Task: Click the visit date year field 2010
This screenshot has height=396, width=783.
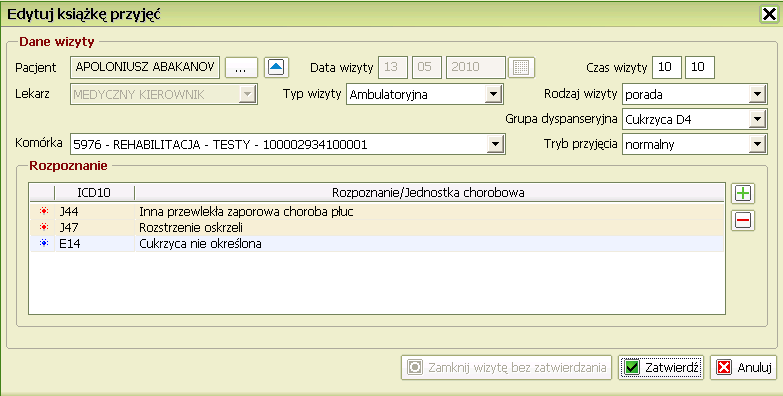Action: [x=476, y=67]
